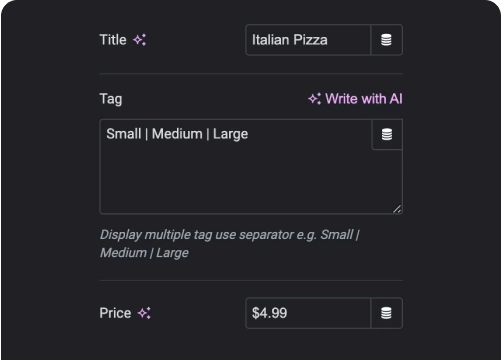Place cursor after $4.99 in Price field
Image resolution: width=501 pixels, height=360 pixels.
[288, 313]
